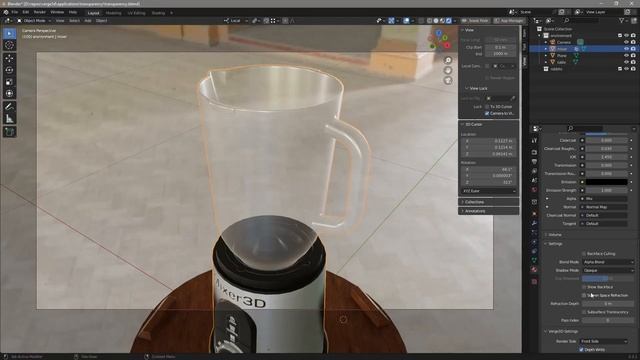Image resolution: width=640 pixels, height=360 pixels.
Task: Click the viewport pan hand gizmo
Action: [448, 70]
